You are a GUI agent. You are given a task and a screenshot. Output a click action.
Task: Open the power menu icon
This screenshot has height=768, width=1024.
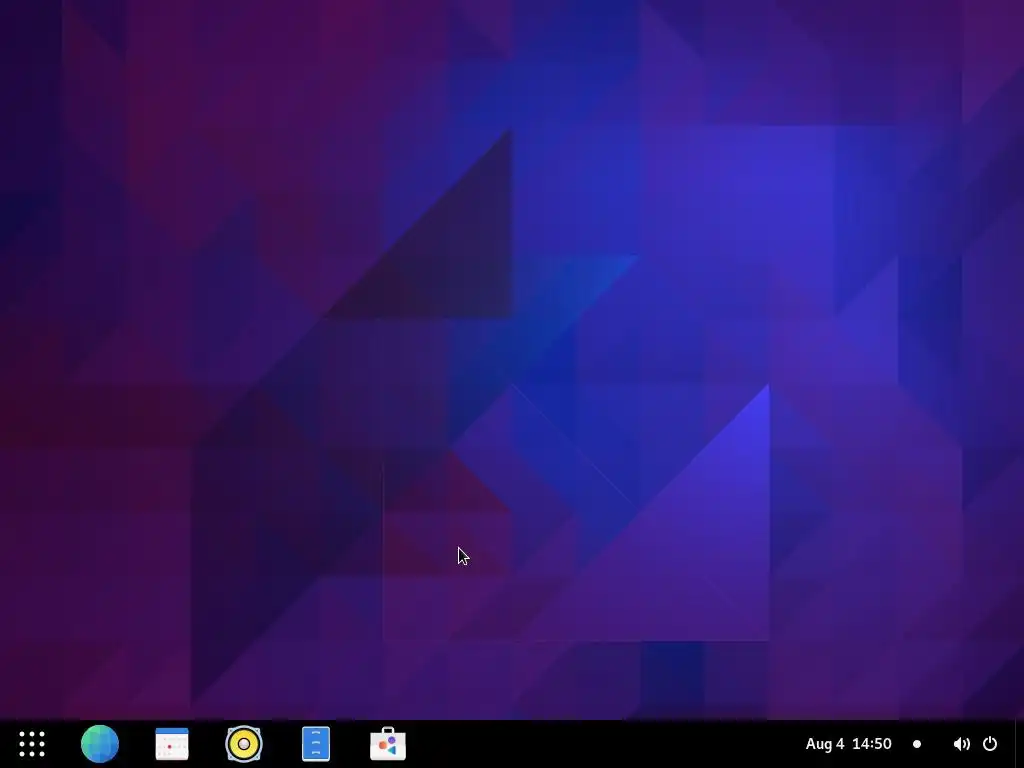990,744
